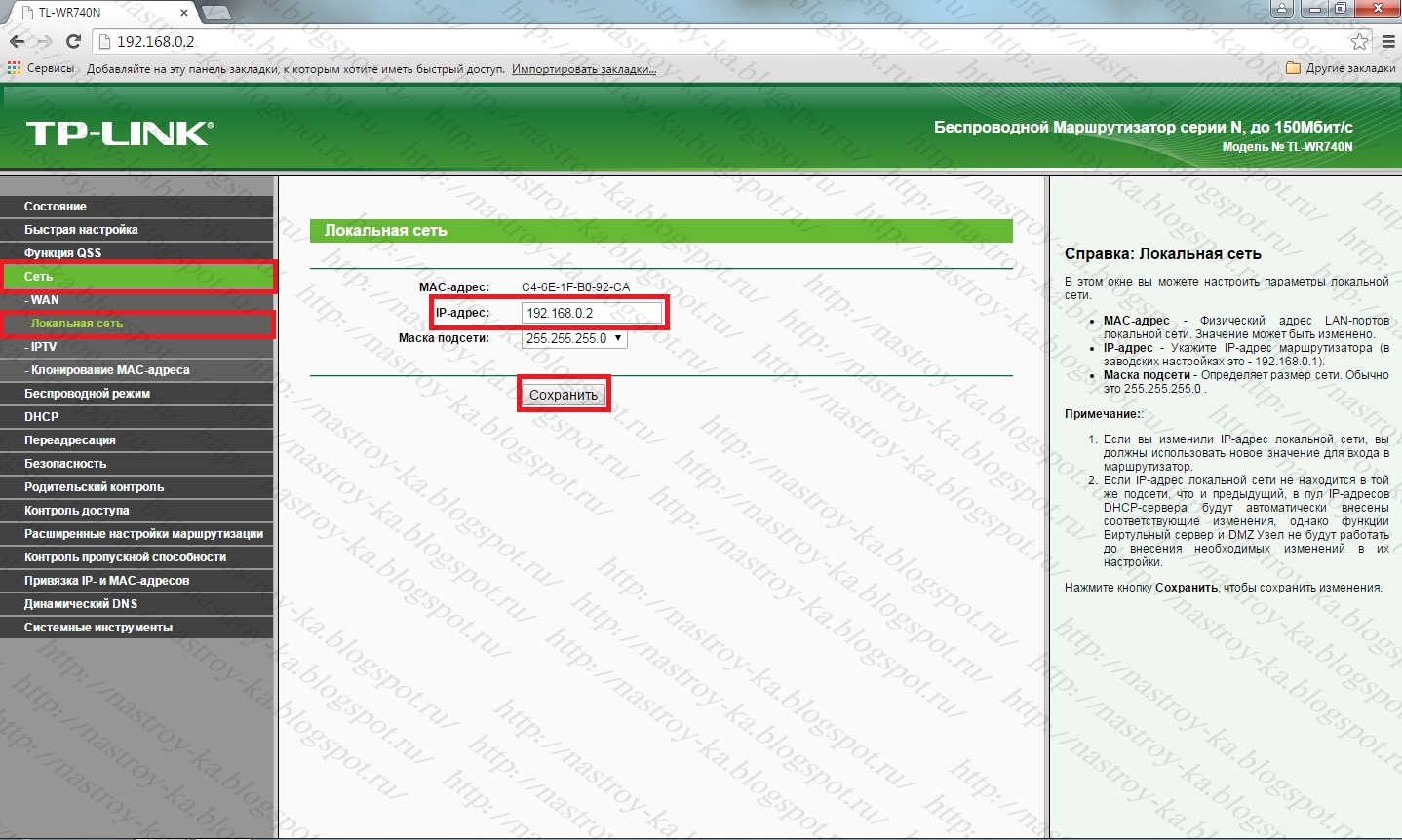Go back with the browser back arrow
Viewport: 1402px width, 840px height.
click(17, 42)
